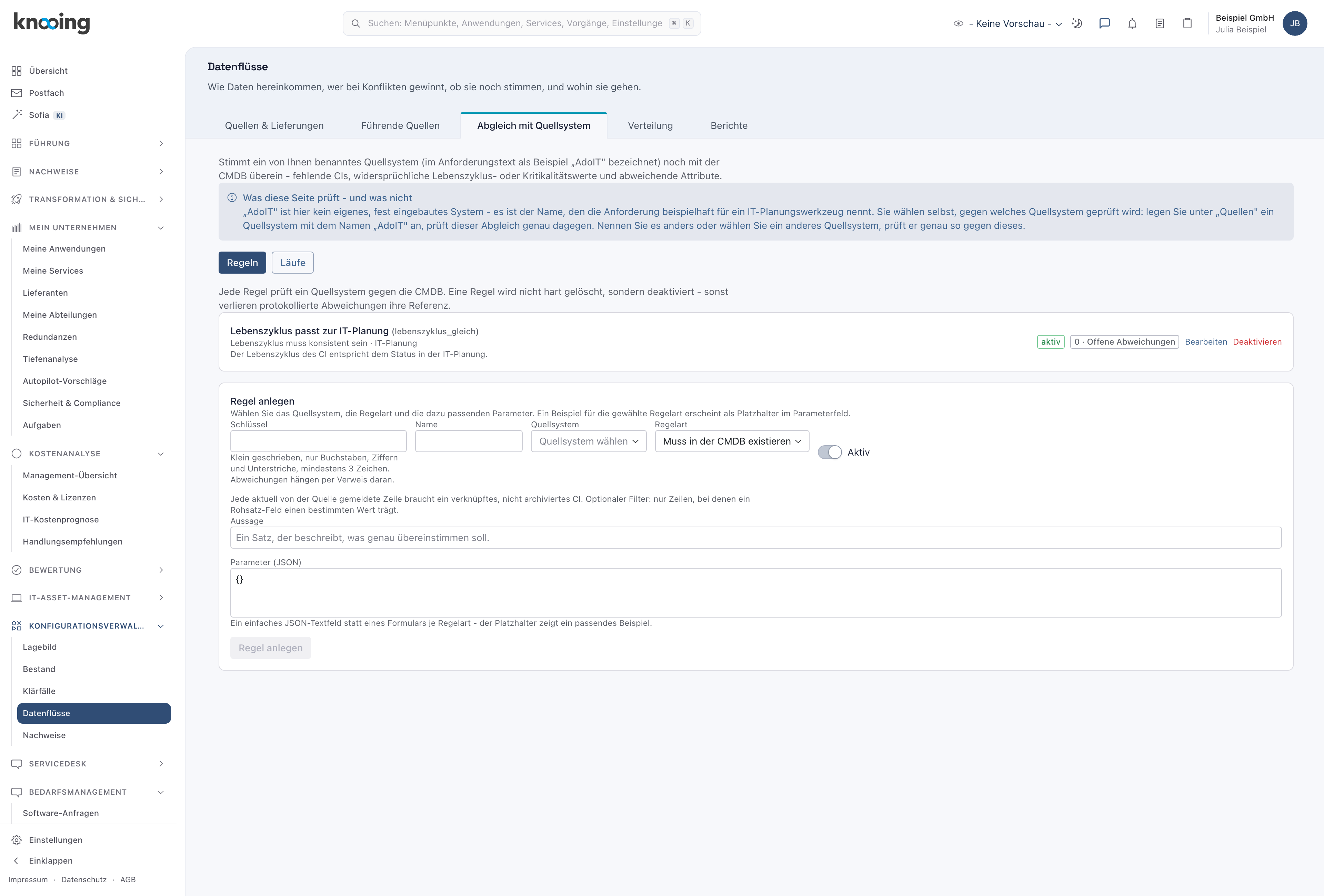The image size is (1324, 896).
Task: Expand the FÜHRUNG sidebar section
Action: [x=88, y=143]
